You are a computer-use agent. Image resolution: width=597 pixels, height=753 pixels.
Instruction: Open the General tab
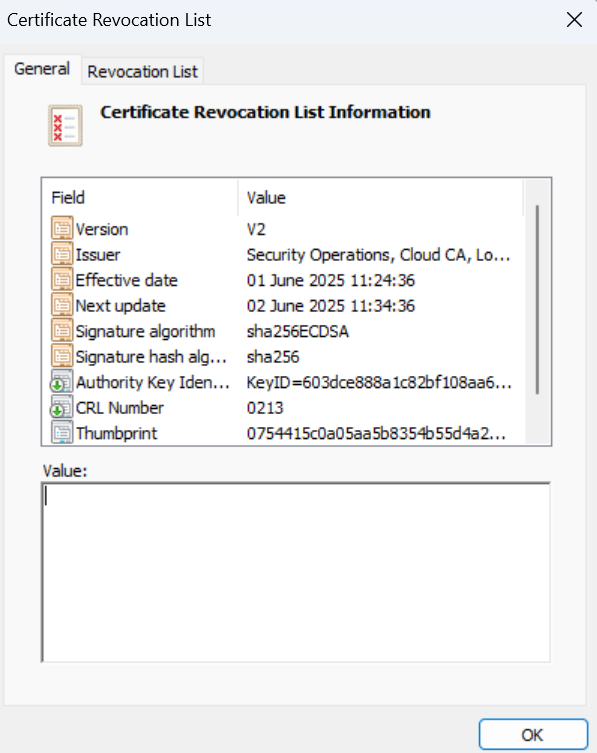coord(42,69)
